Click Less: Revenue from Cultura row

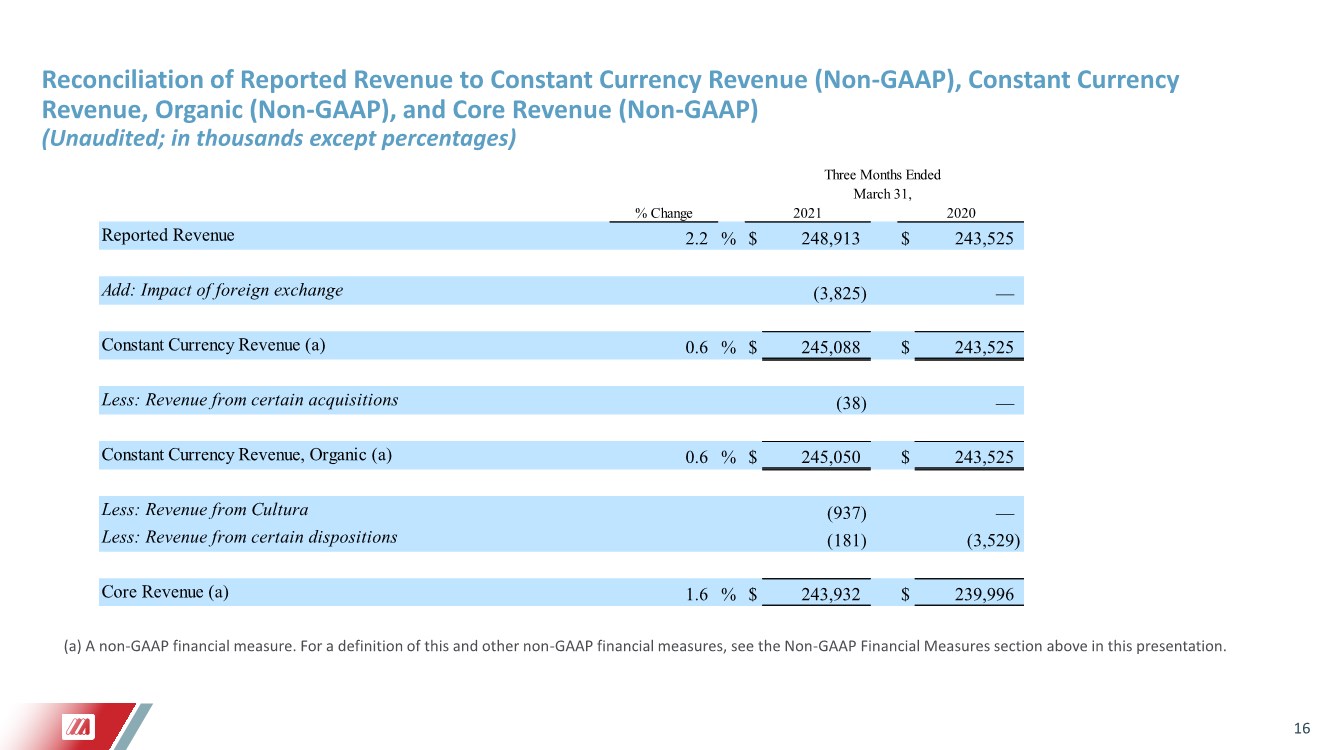205,510
